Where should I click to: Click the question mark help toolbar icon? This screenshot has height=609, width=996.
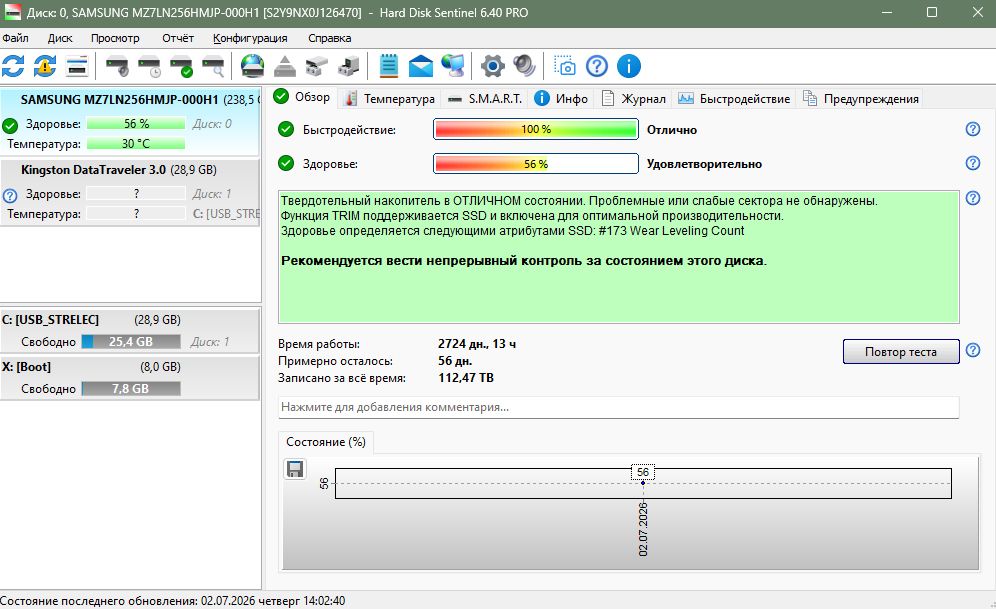pos(597,66)
